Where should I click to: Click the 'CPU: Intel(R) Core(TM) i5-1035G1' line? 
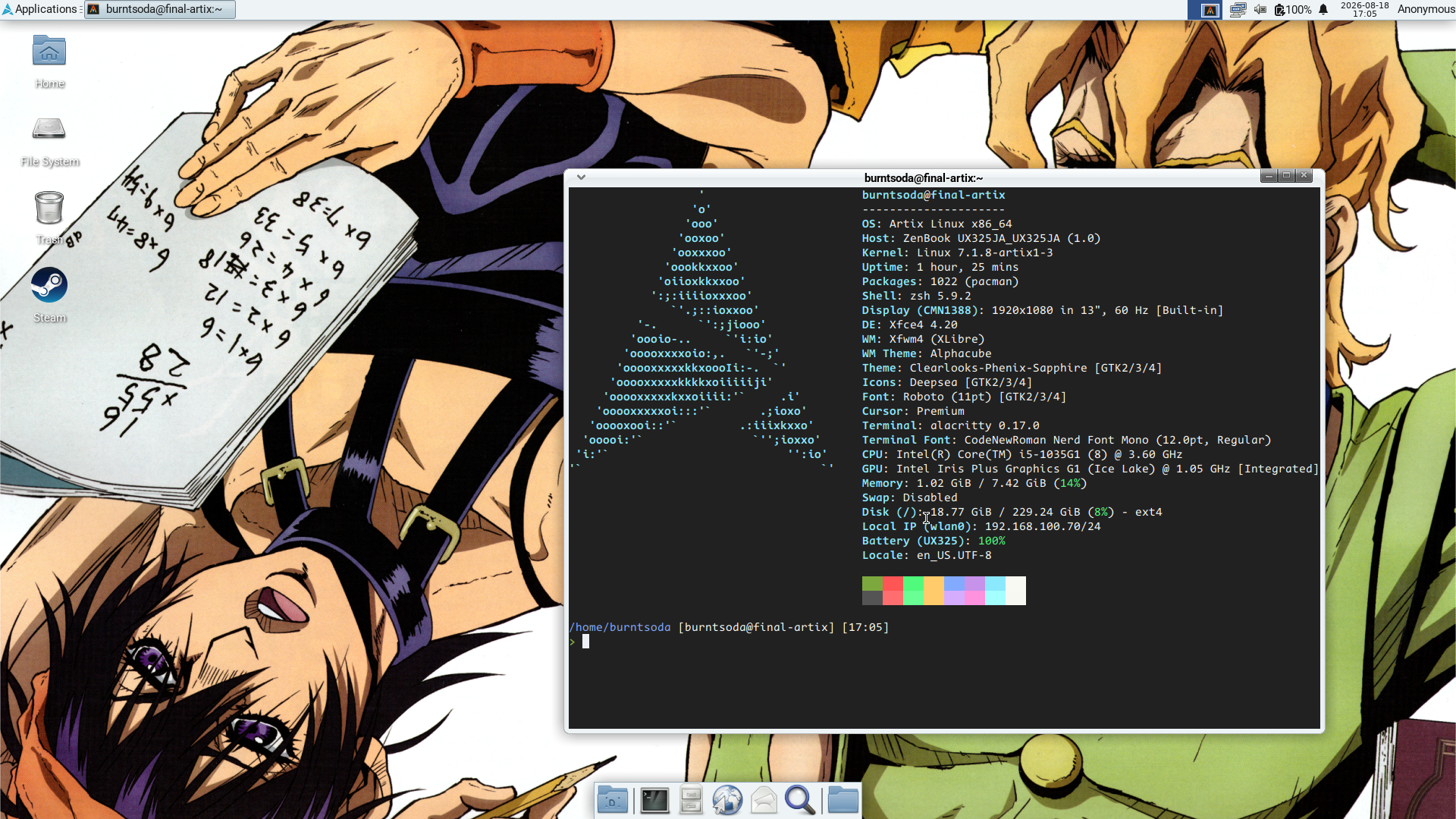click(x=1022, y=454)
